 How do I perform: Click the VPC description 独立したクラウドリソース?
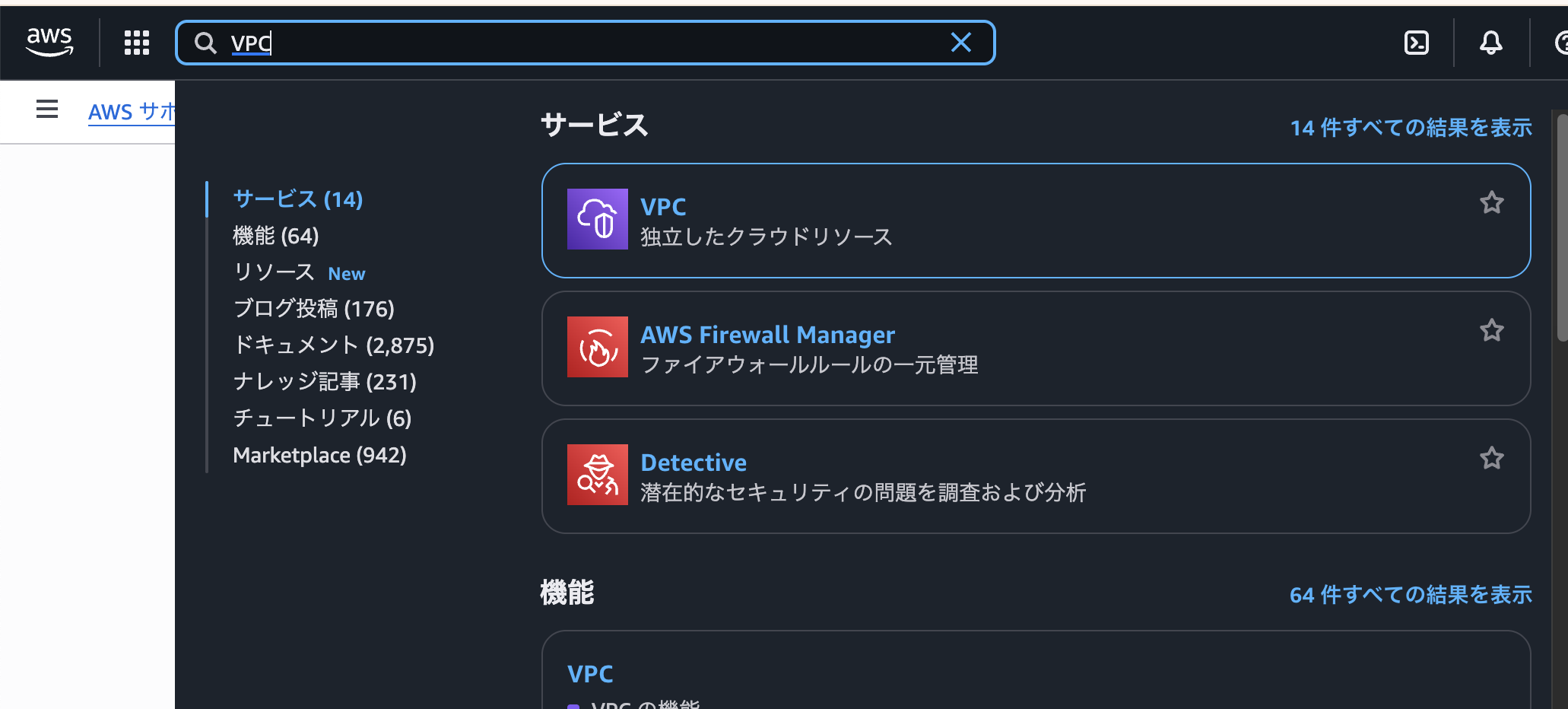(x=767, y=237)
